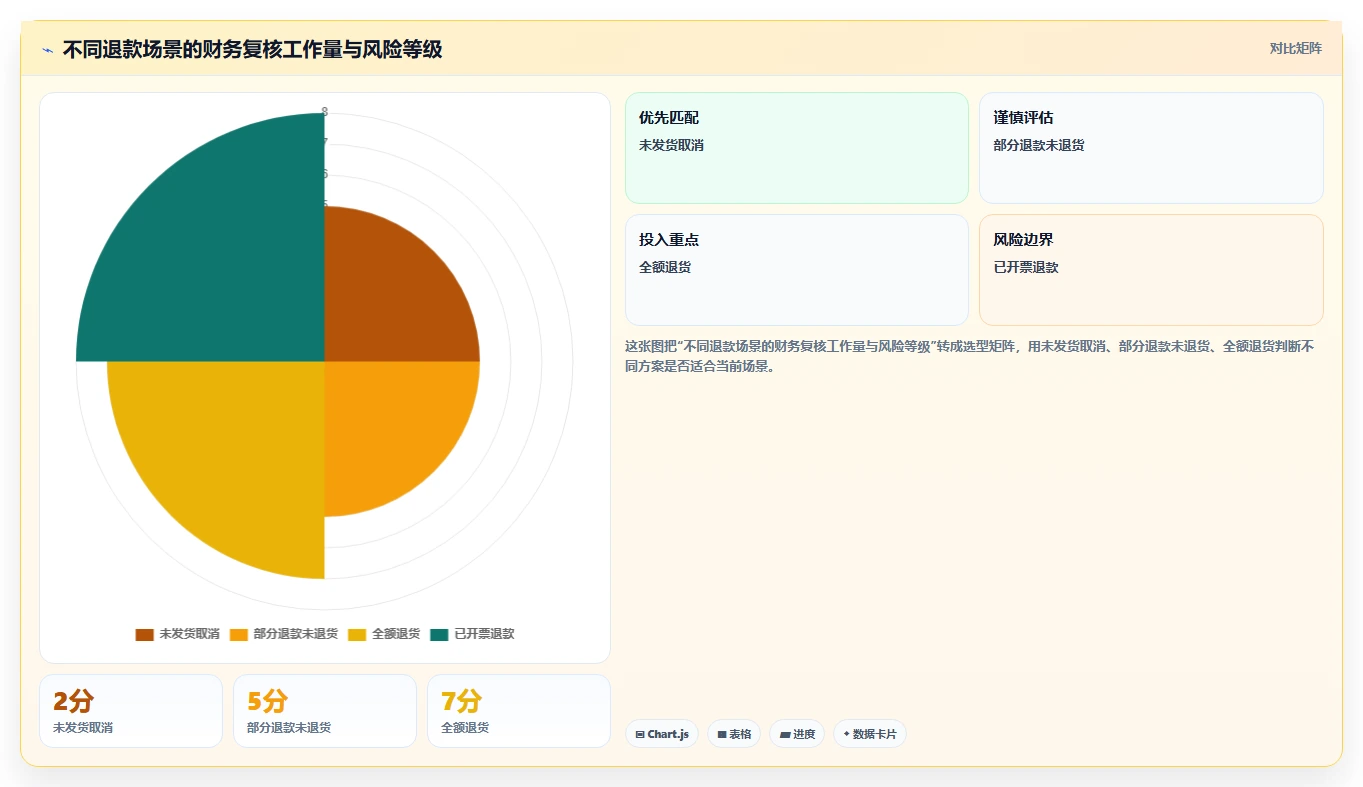Open the 优先匹配 card
1363x787 pixels.
pyautogui.click(x=797, y=148)
